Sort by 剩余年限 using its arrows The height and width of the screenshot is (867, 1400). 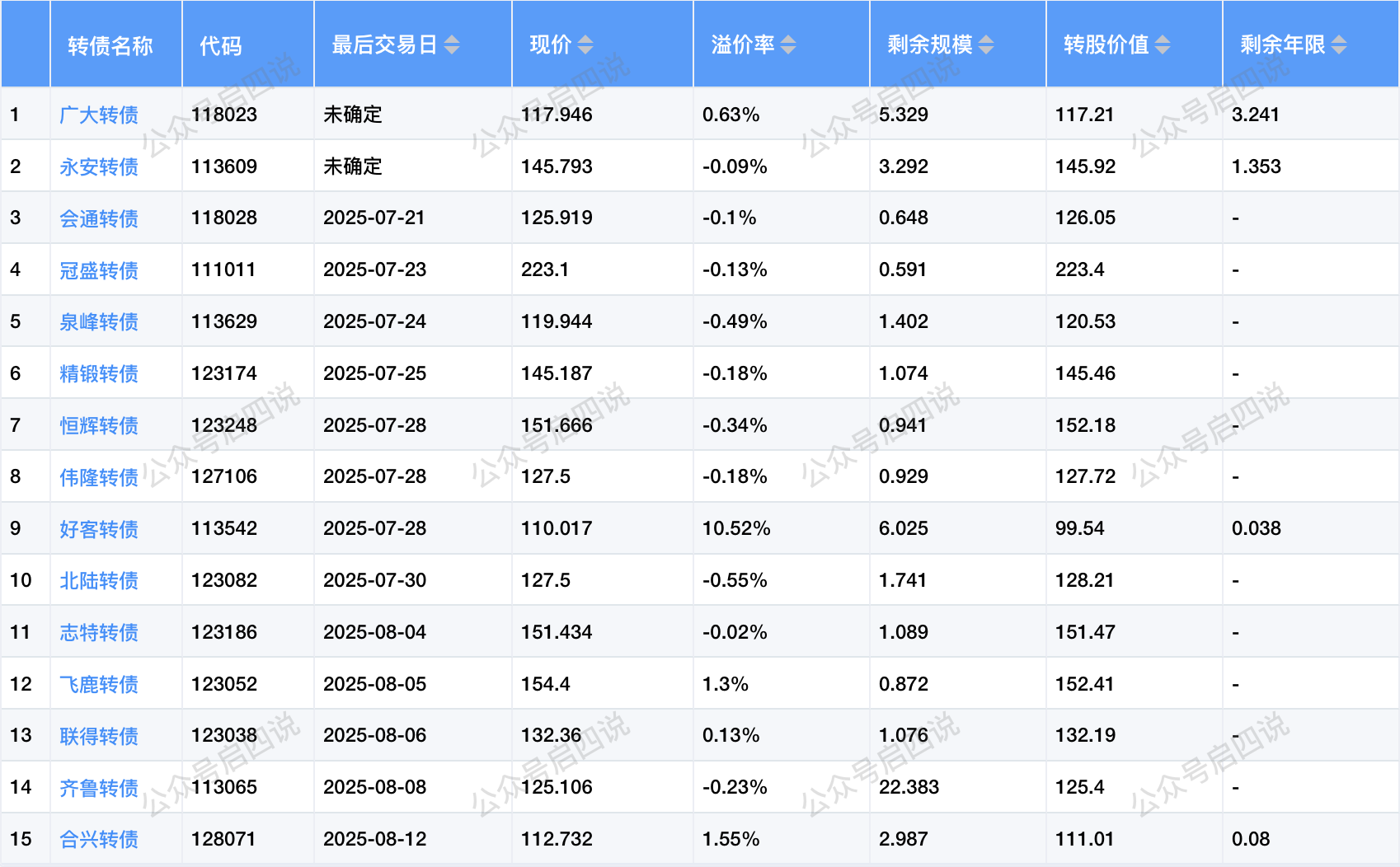(x=1339, y=45)
